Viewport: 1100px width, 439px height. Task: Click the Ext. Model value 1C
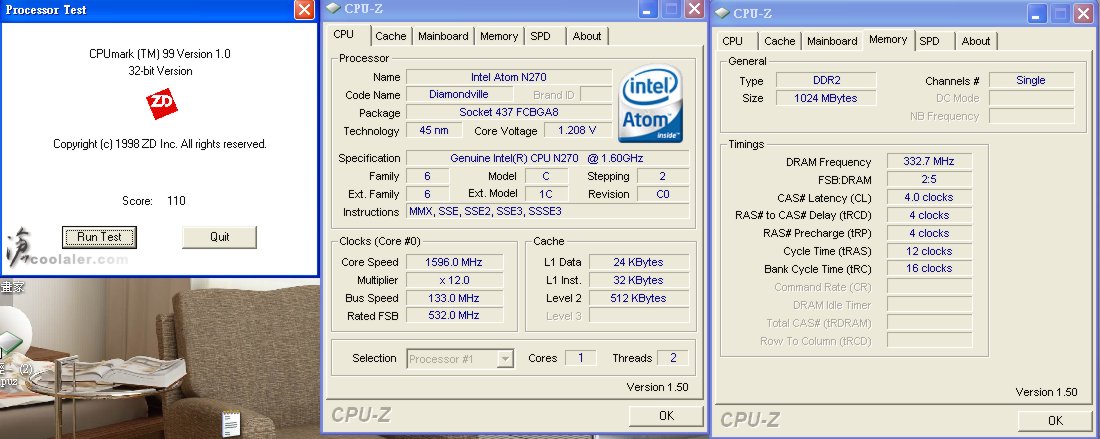[545, 194]
